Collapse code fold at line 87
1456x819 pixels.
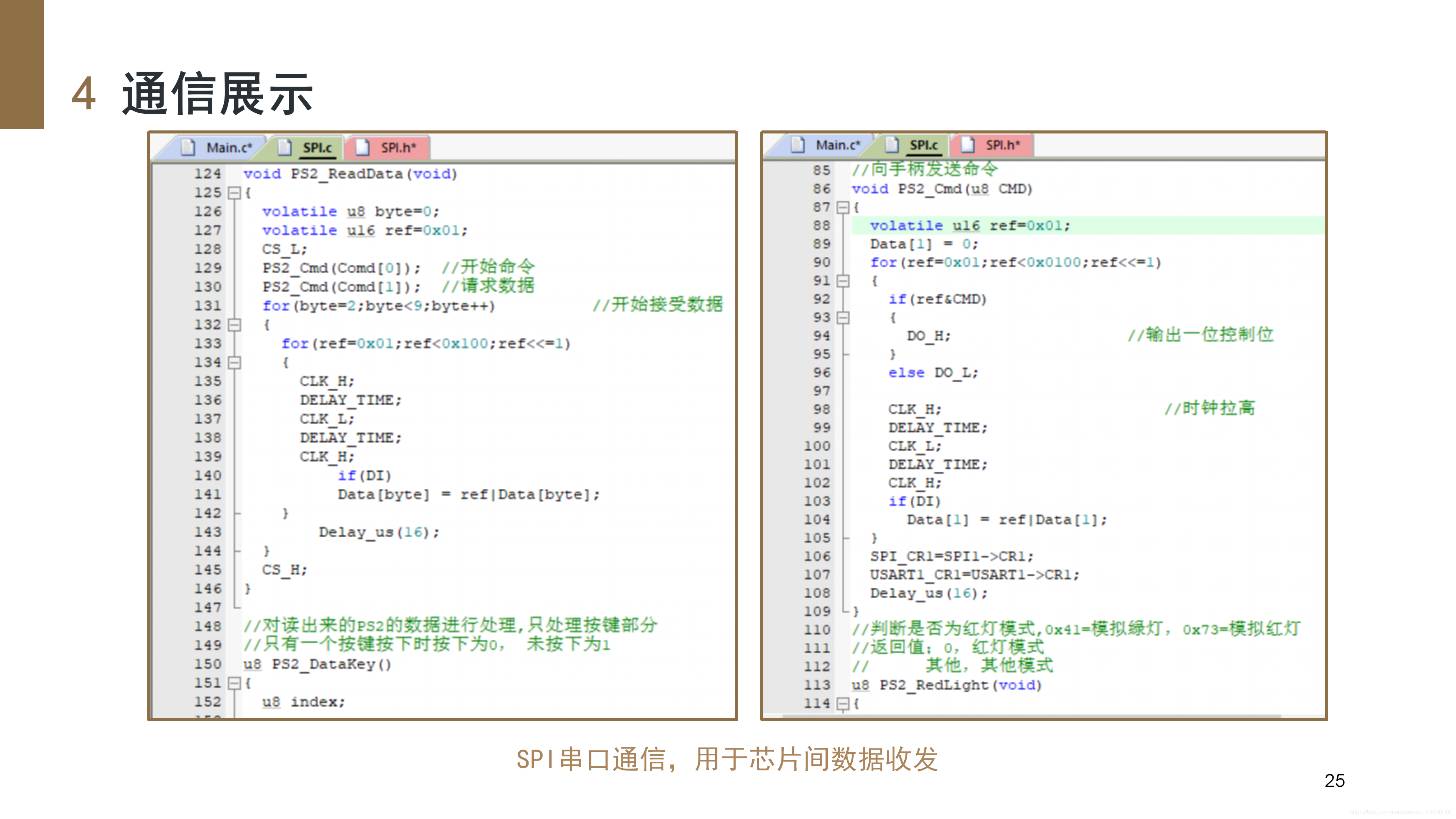(x=843, y=207)
